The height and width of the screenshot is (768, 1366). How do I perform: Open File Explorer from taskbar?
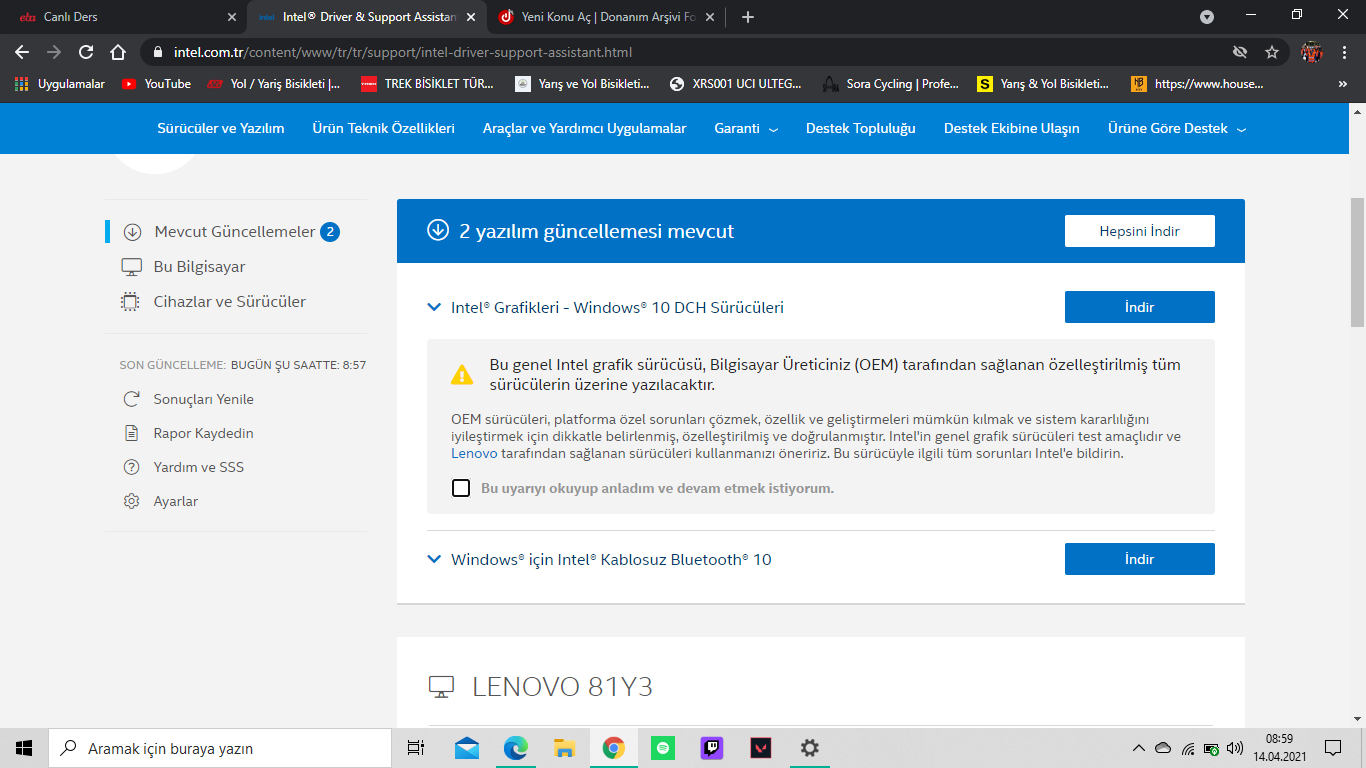coord(564,748)
